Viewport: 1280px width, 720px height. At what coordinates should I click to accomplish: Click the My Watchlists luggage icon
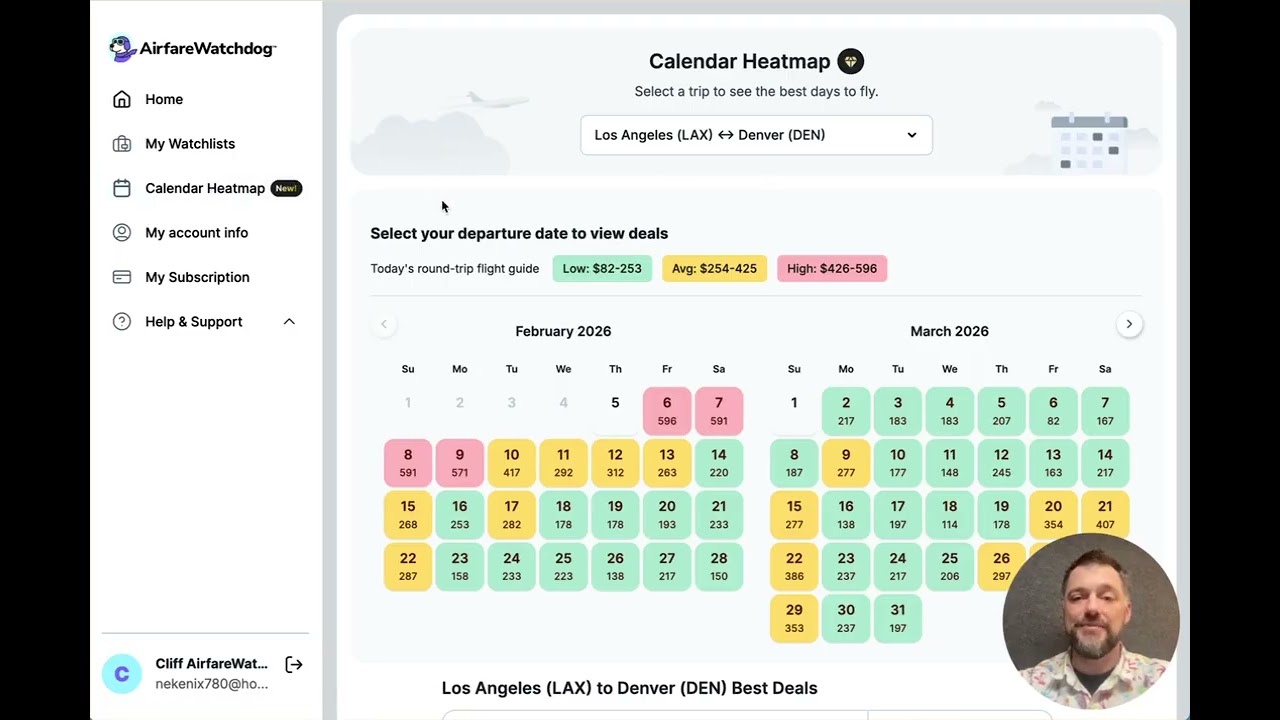click(x=122, y=144)
